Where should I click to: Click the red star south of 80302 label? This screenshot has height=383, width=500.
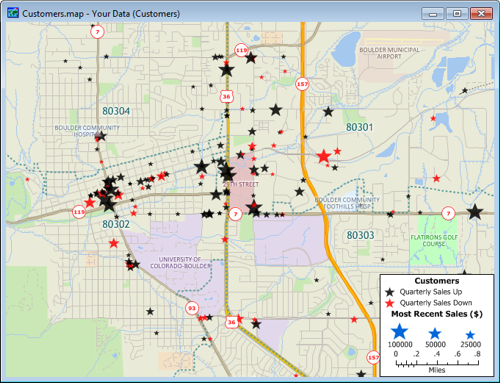tap(114, 243)
